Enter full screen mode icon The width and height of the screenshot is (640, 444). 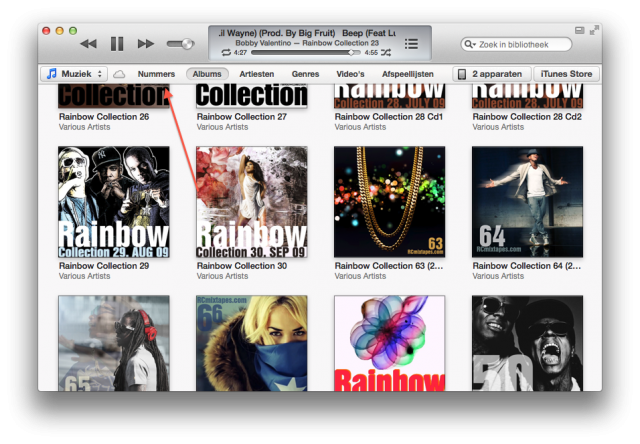(594, 30)
